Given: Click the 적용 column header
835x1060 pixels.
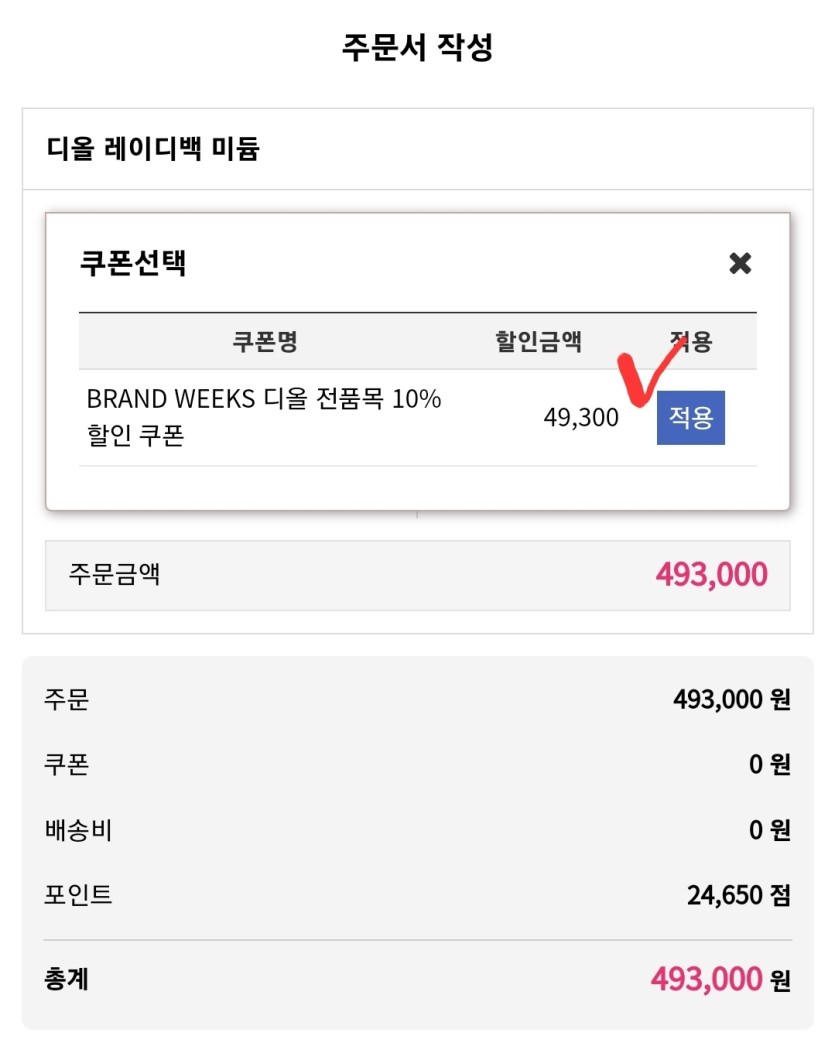Looking at the screenshot, I should (690, 341).
